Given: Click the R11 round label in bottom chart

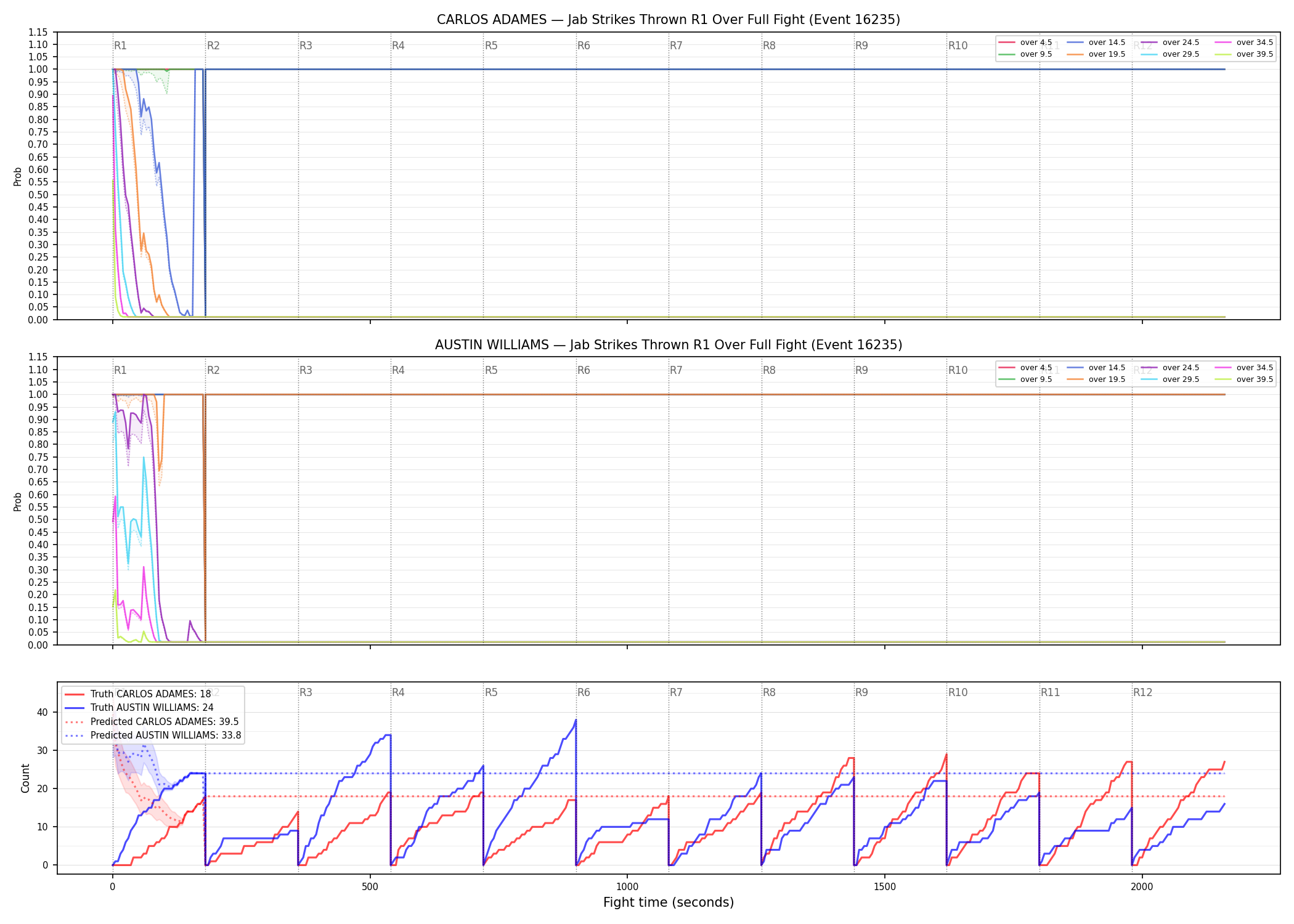Looking at the screenshot, I should 1051,692.
